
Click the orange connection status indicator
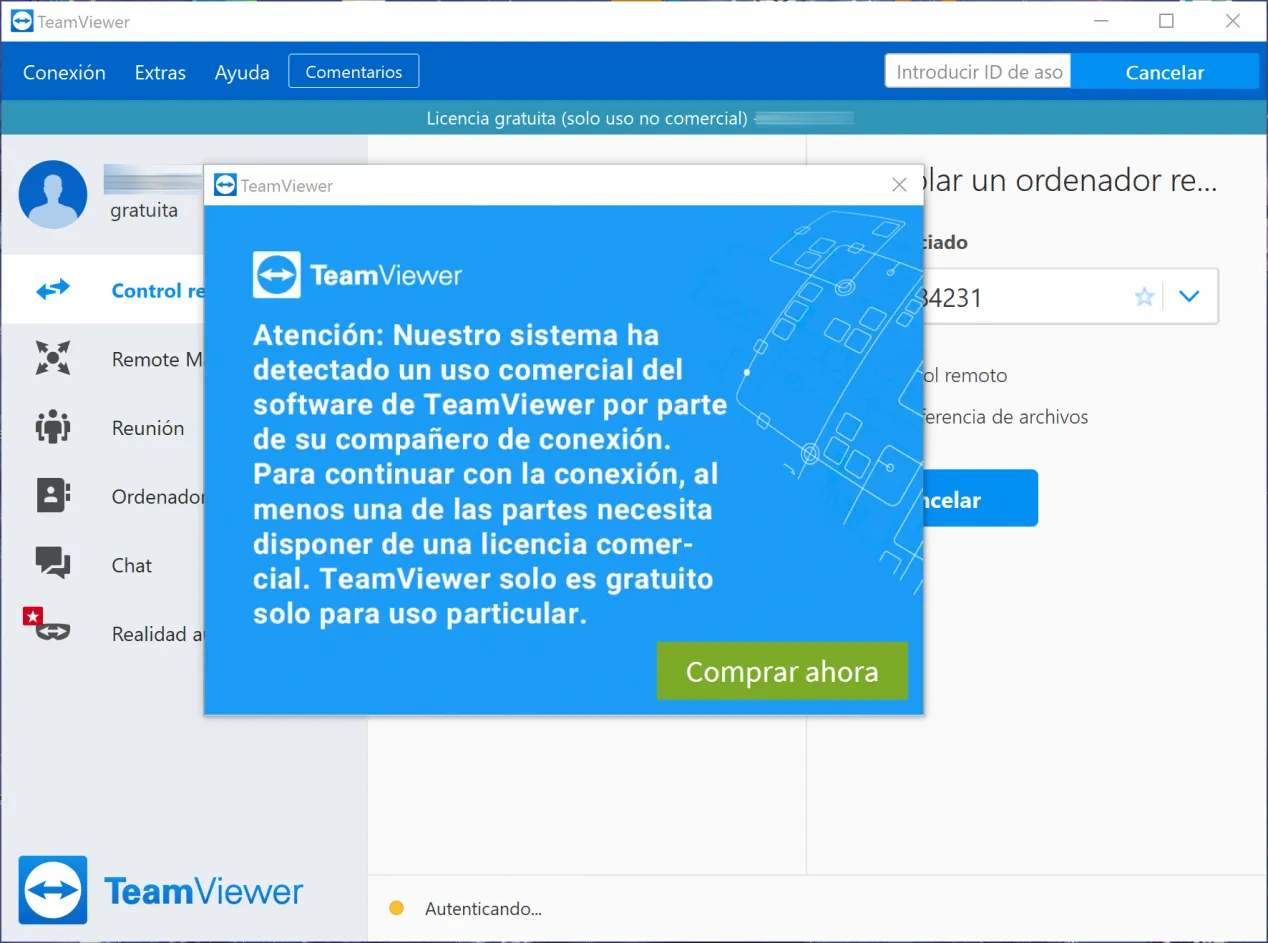(396, 909)
